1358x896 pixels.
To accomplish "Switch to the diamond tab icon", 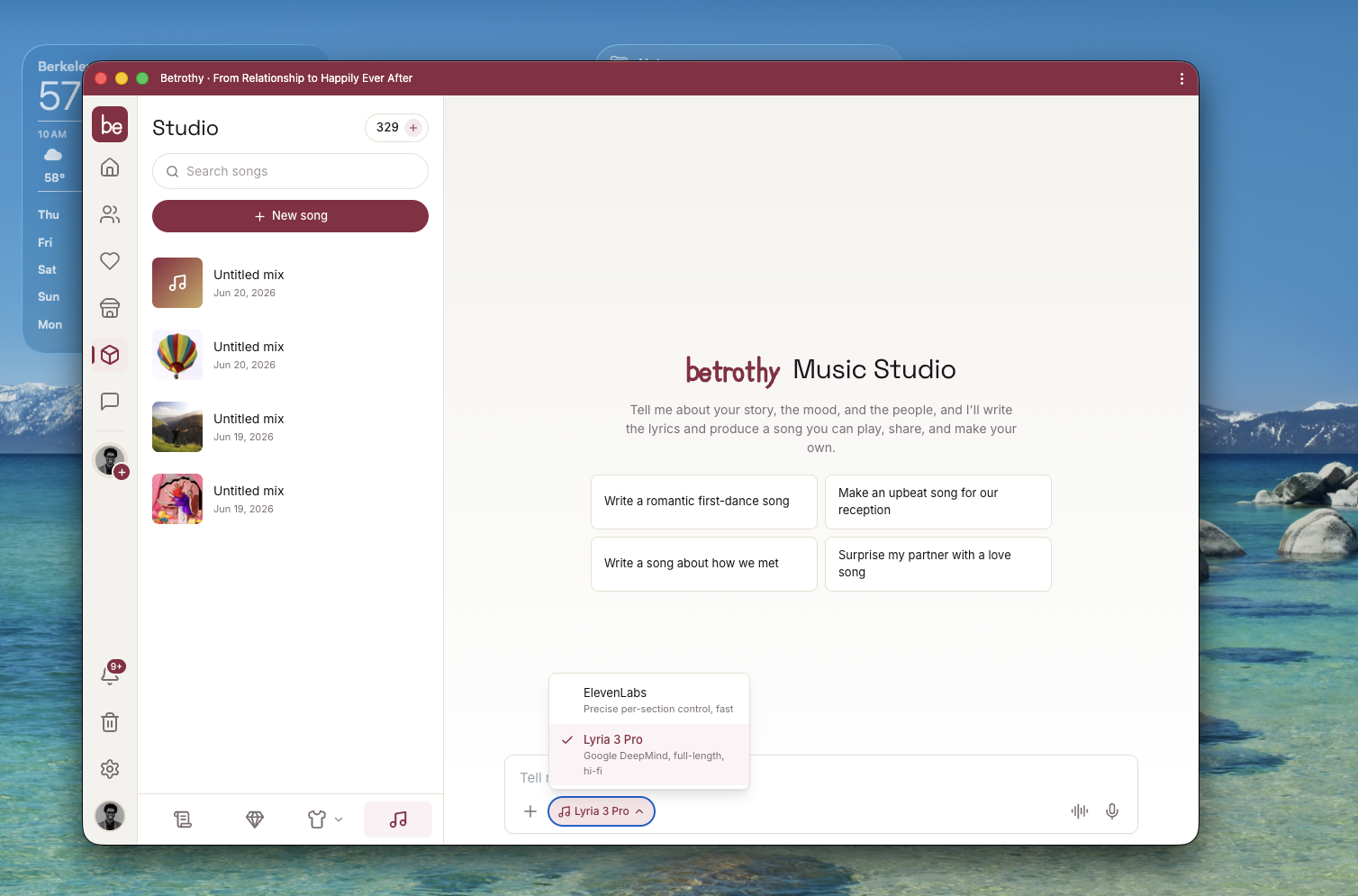I will 255,819.
